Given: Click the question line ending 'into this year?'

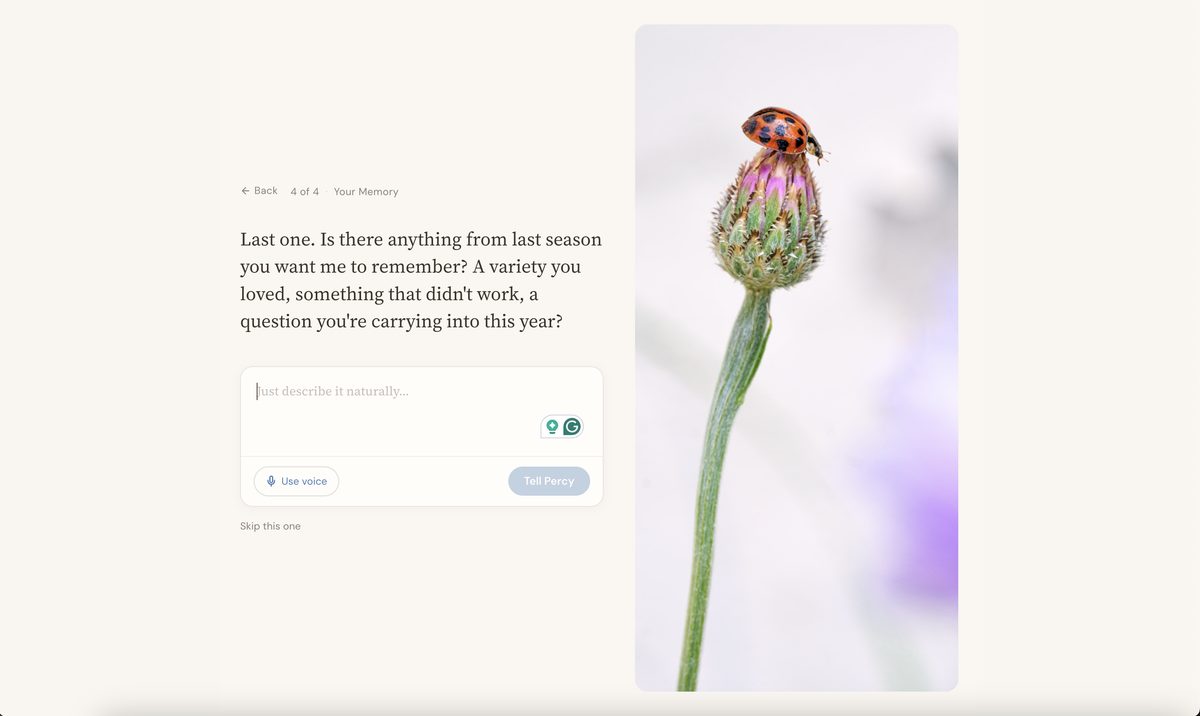Looking at the screenshot, I should (x=401, y=322).
